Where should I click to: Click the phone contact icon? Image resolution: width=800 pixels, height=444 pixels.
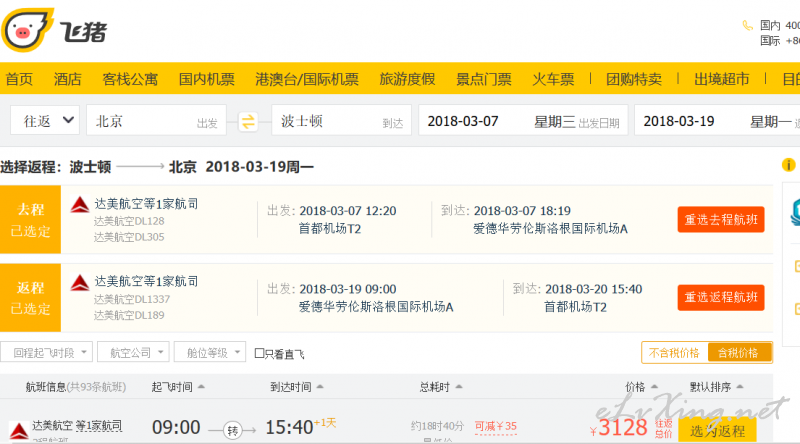click(747, 26)
